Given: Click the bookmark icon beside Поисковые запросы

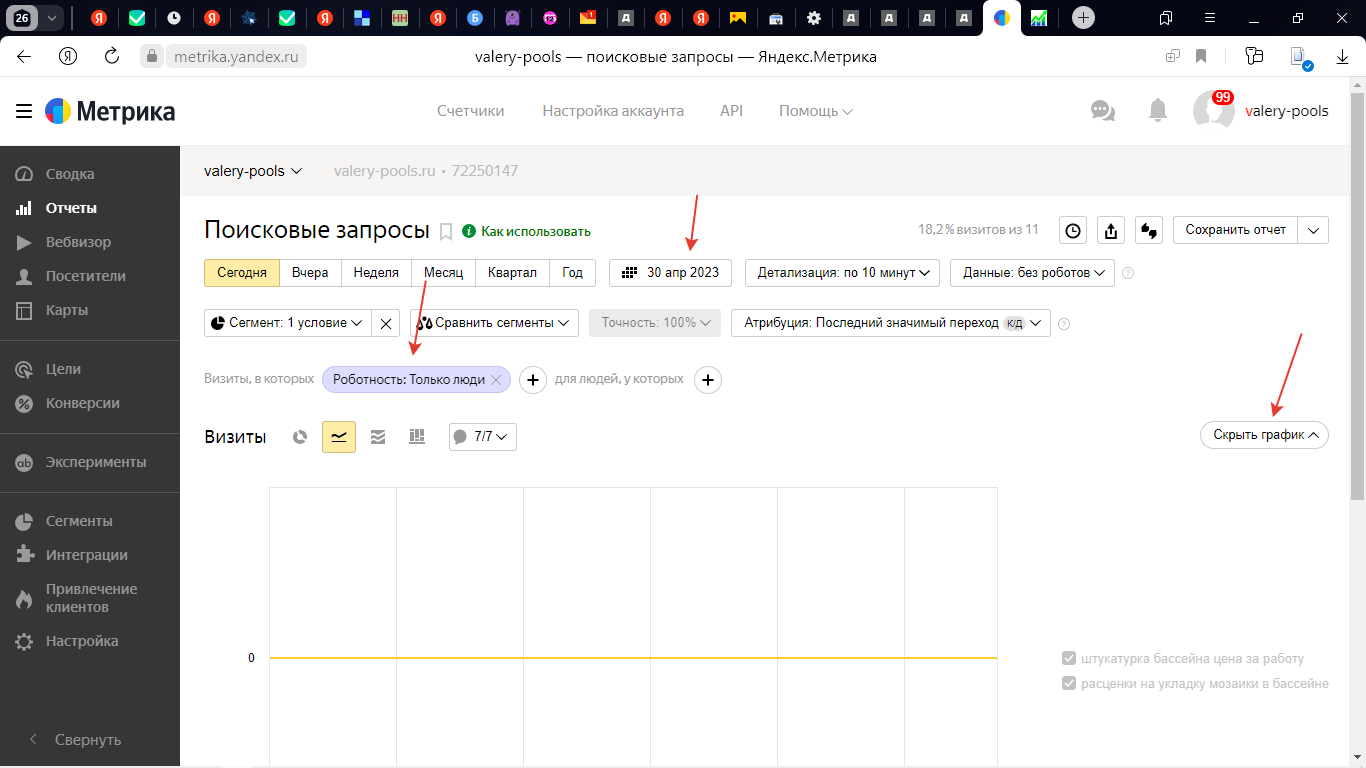Looking at the screenshot, I should tap(446, 232).
